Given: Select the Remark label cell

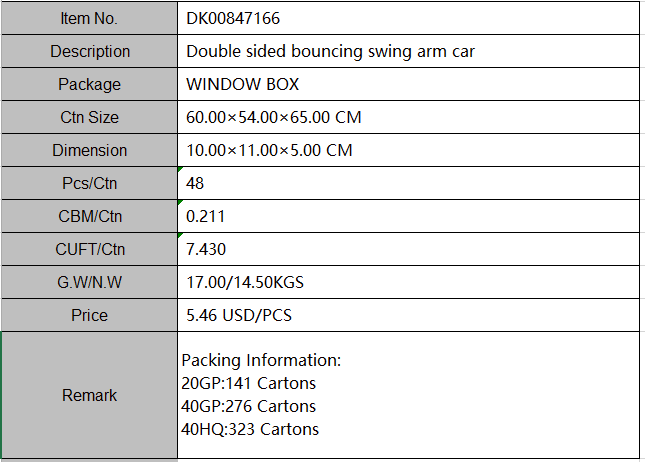Looking at the screenshot, I should pos(89,395).
